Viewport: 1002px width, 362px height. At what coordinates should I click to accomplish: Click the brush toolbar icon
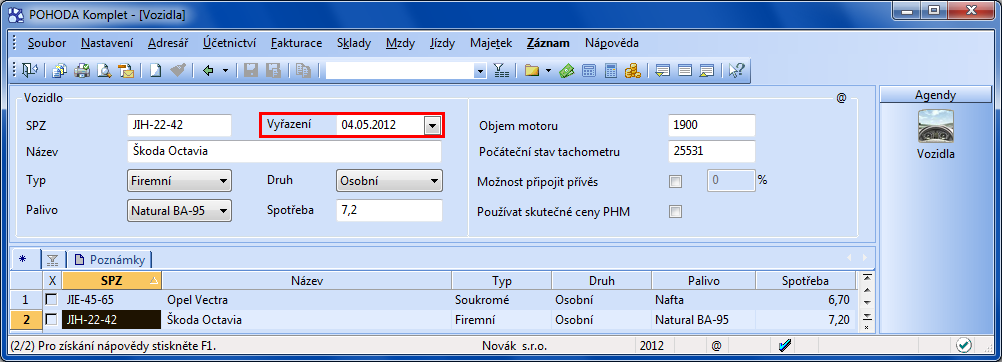coord(178,70)
